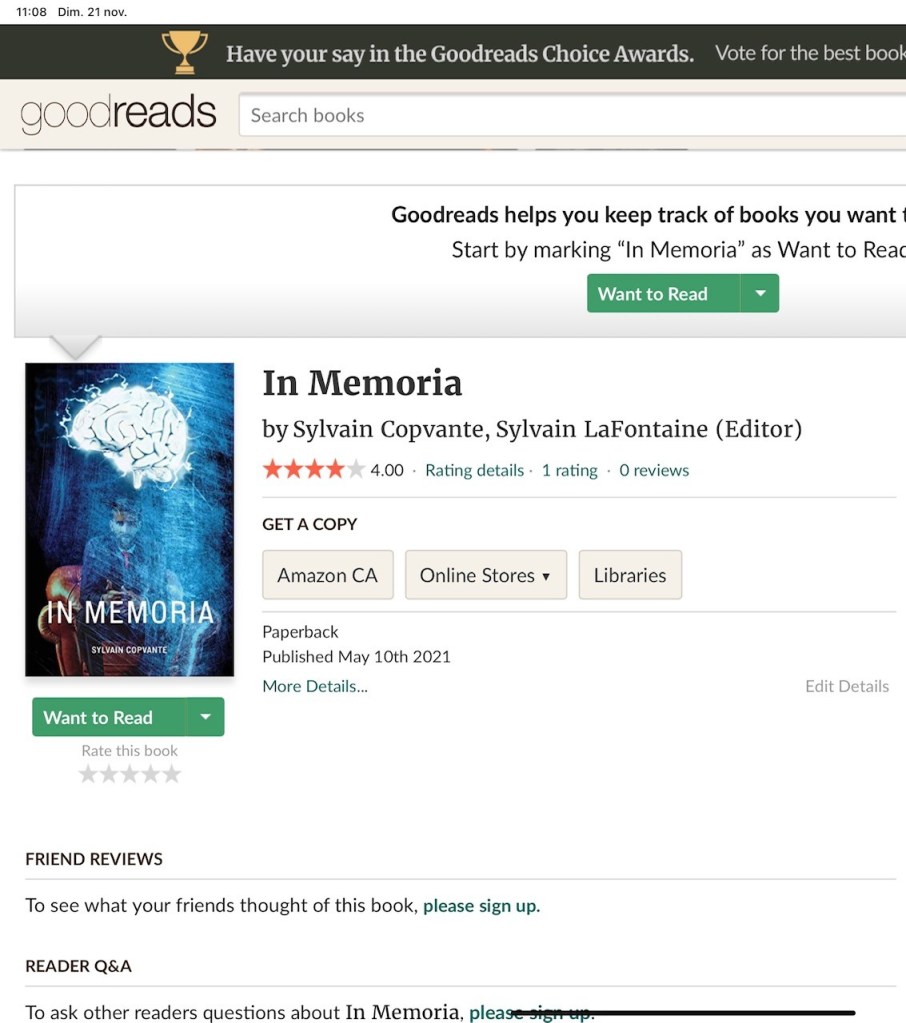Viewport: 906px width, 1023px height.
Task: Select the Libraries button
Action: coord(630,575)
